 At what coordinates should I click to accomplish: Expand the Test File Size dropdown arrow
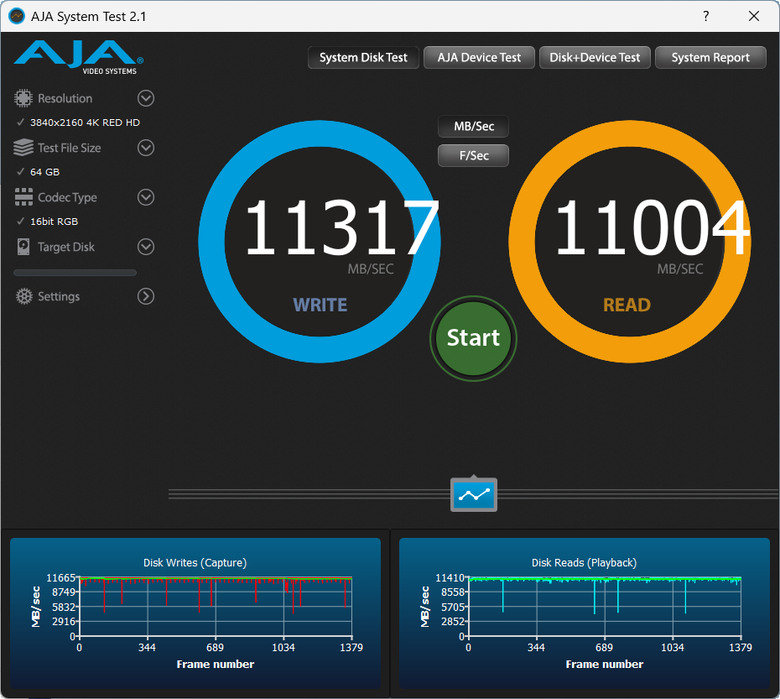point(146,148)
